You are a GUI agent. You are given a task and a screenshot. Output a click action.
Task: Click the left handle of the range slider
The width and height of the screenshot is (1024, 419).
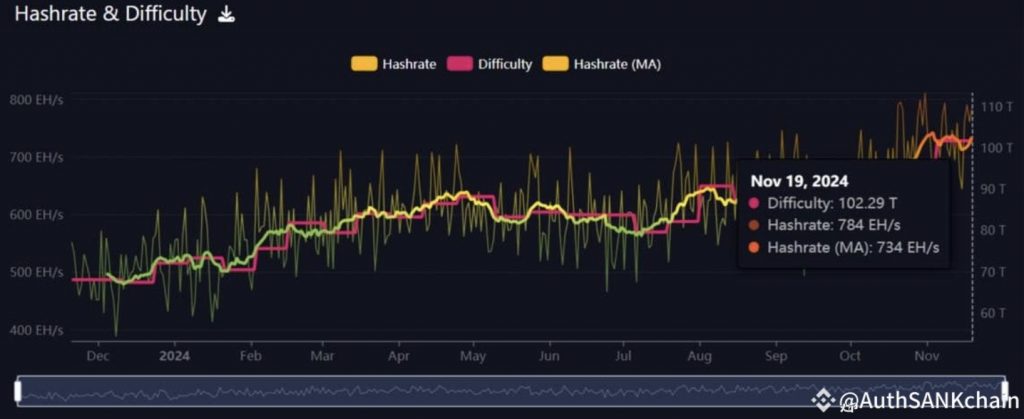(x=17, y=389)
